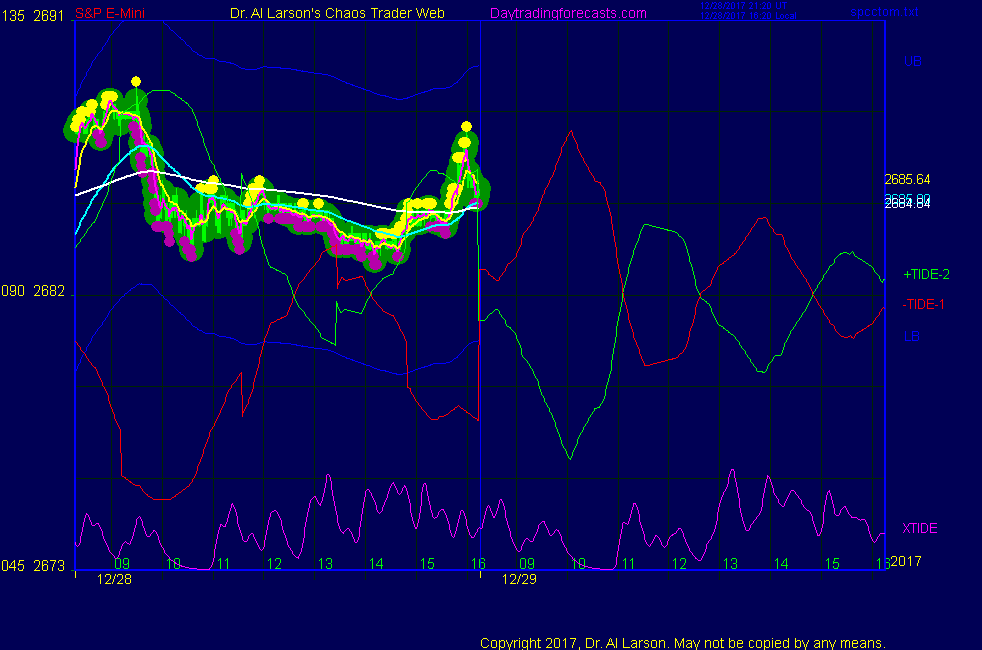
Task: Click the '090 2682' price axis label
Action: click(x=33, y=291)
